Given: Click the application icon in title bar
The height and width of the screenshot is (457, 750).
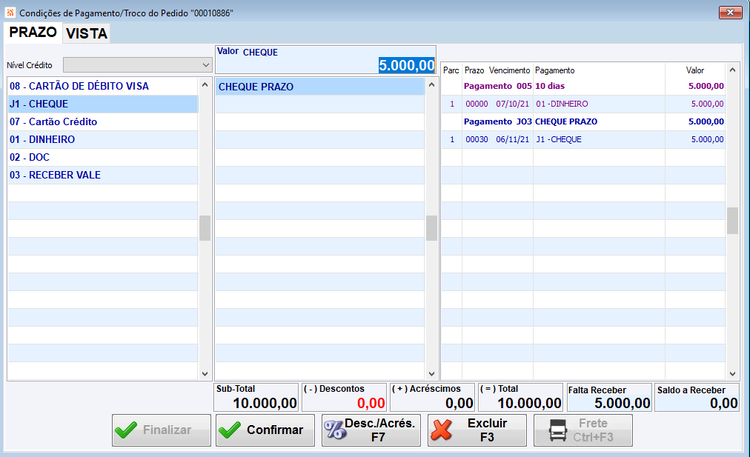Looking at the screenshot, I should pyautogui.click(x=10, y=12).
